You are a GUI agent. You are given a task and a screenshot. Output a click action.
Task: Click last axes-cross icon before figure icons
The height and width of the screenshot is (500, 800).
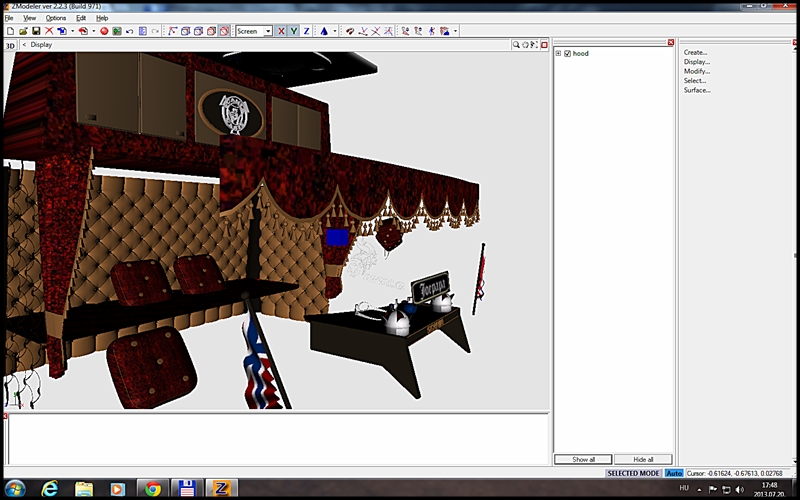(x=388, y=31)
